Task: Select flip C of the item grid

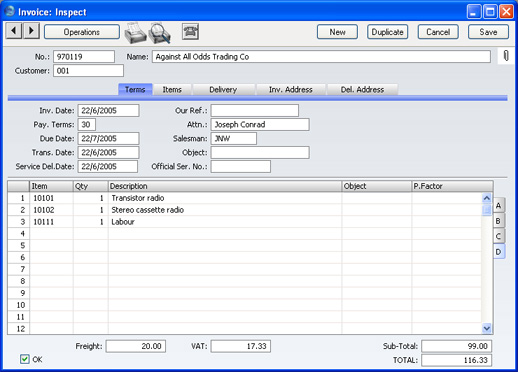Action: [499, 236]
